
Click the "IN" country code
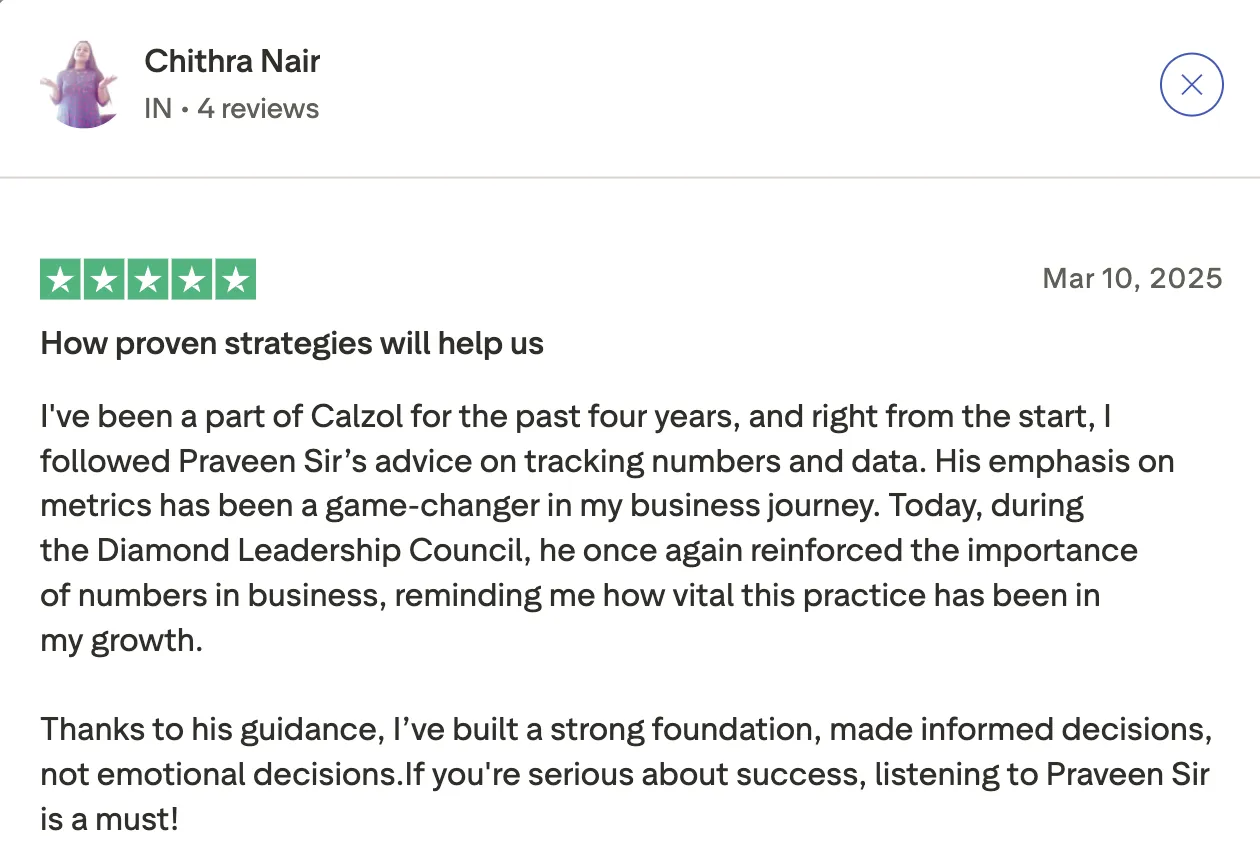pos(158,109)
